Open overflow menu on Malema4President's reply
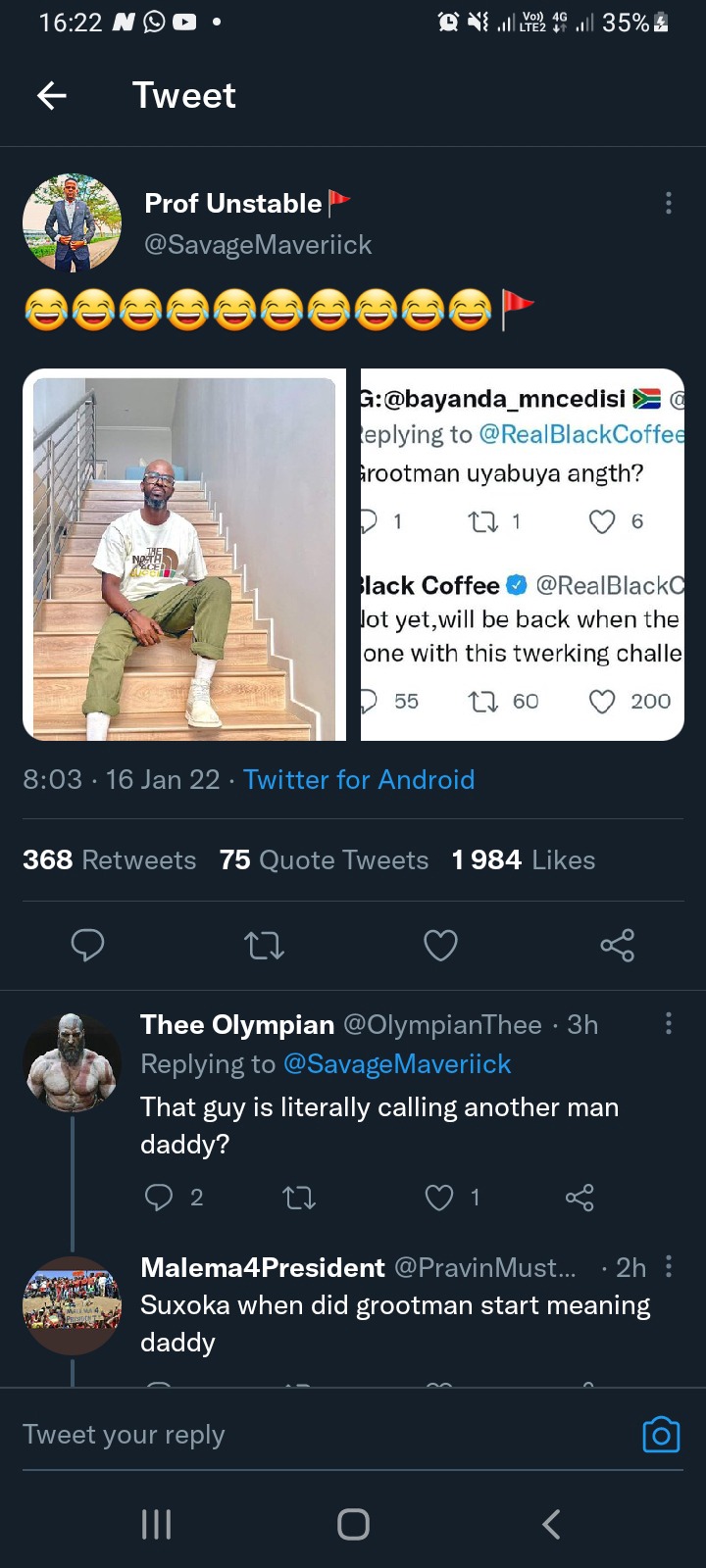Viewport: 706px width, 1568px height. (669, 1266)
